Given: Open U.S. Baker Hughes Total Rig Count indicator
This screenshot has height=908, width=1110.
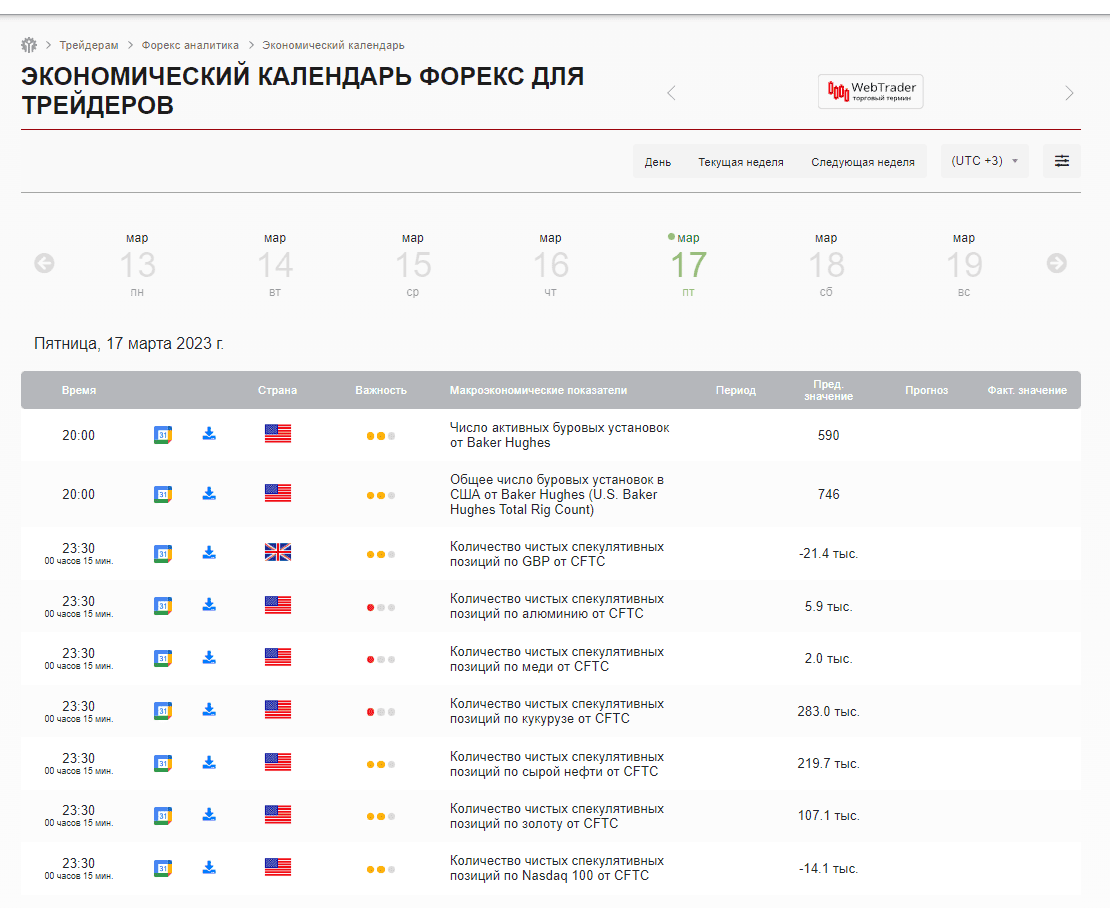Looking at the screenshot, I should pos(557,495).
